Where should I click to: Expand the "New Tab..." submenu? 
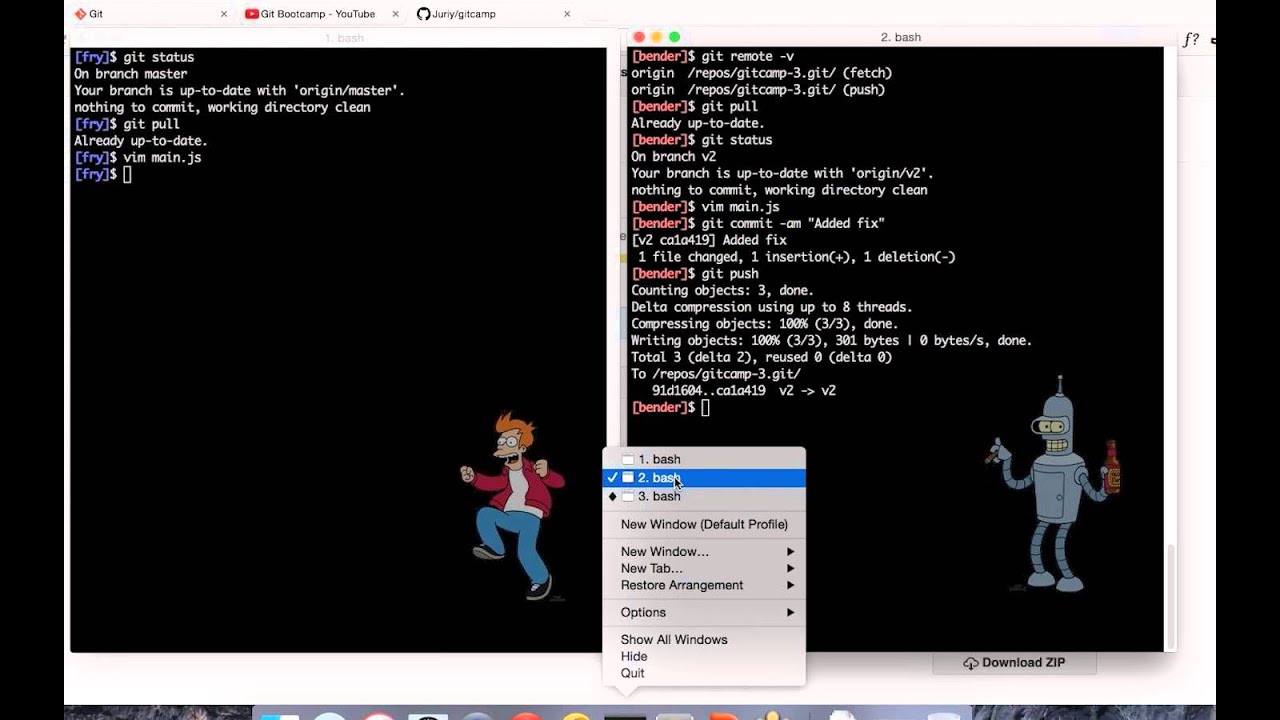tap(704, 568)
